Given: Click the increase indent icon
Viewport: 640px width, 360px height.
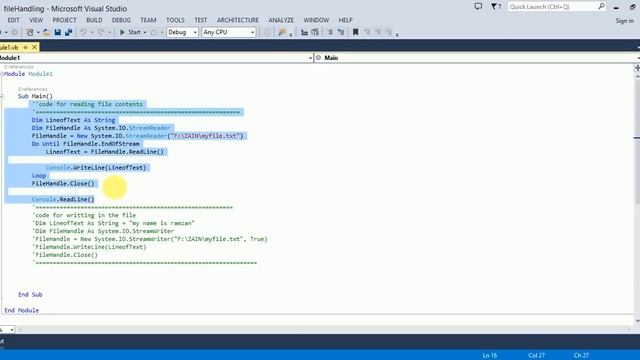Looking at the screenshot, I should (x=315, y=32).
